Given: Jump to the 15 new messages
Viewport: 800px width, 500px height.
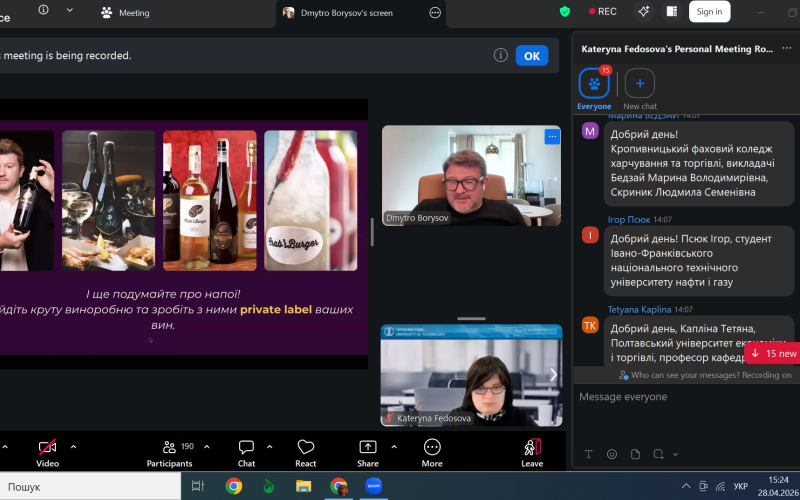Looking at the screenshot, I should tap(773, 353).
